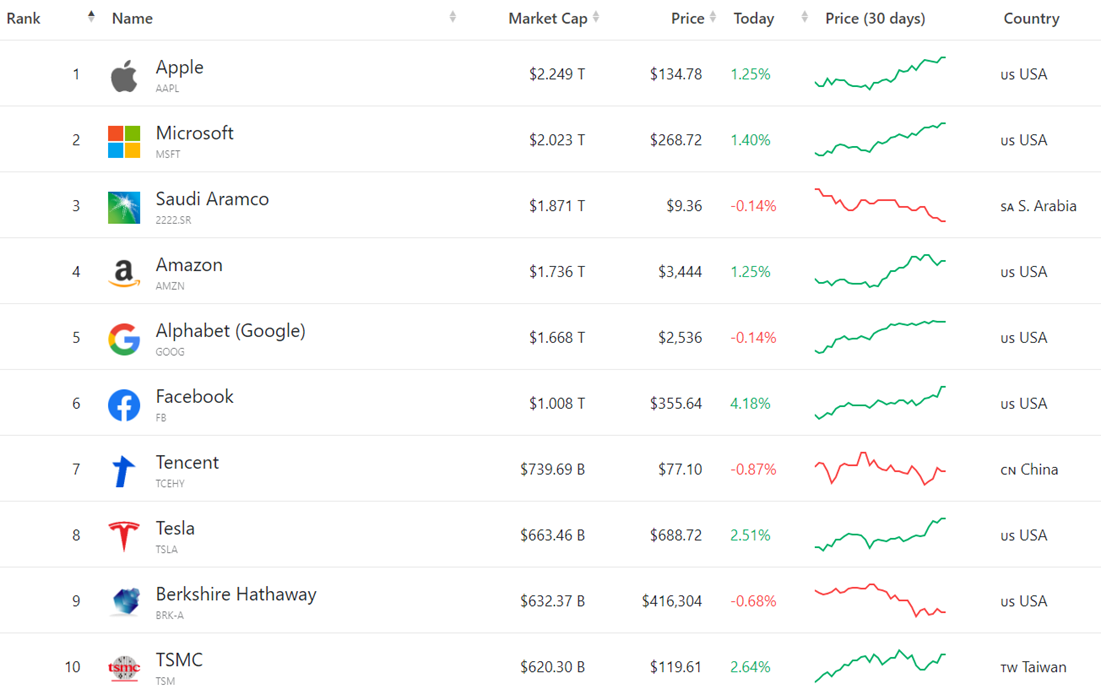Viewport: 1101px width, 695px height.
Task: Select the Amazon logo icon
Action: click(124, 273)
